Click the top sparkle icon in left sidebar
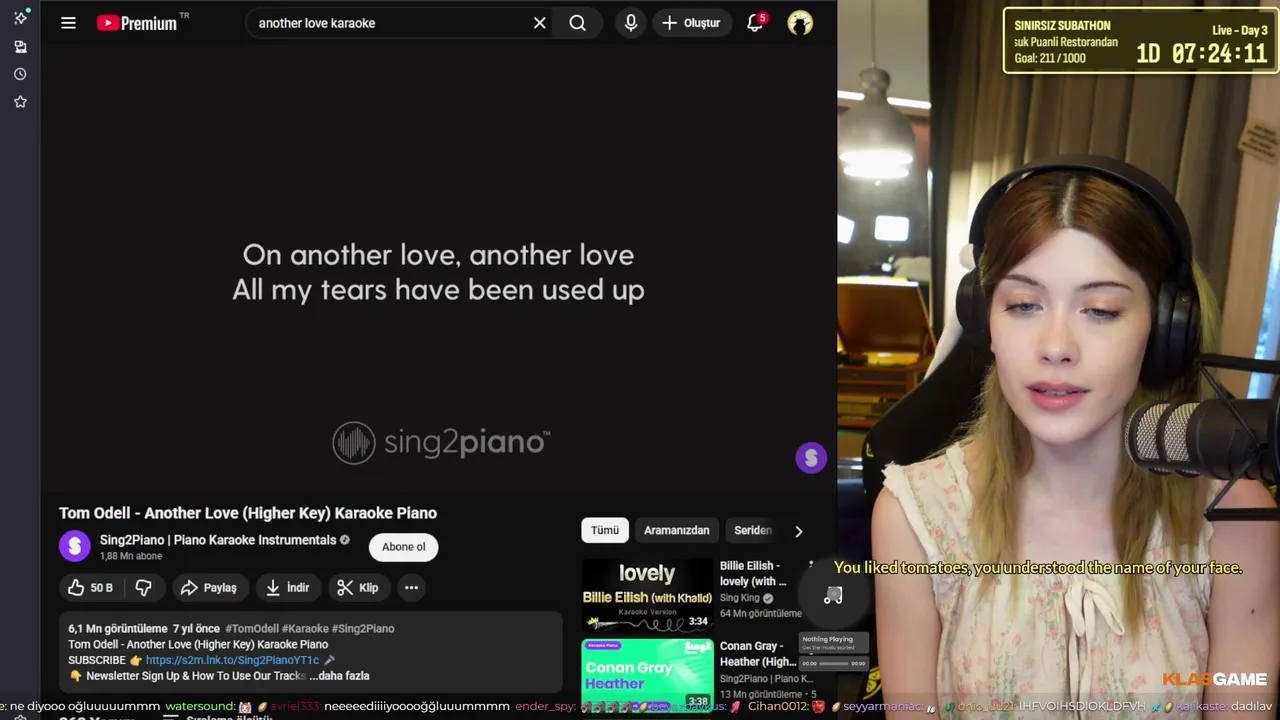 (x=20, y=17)
